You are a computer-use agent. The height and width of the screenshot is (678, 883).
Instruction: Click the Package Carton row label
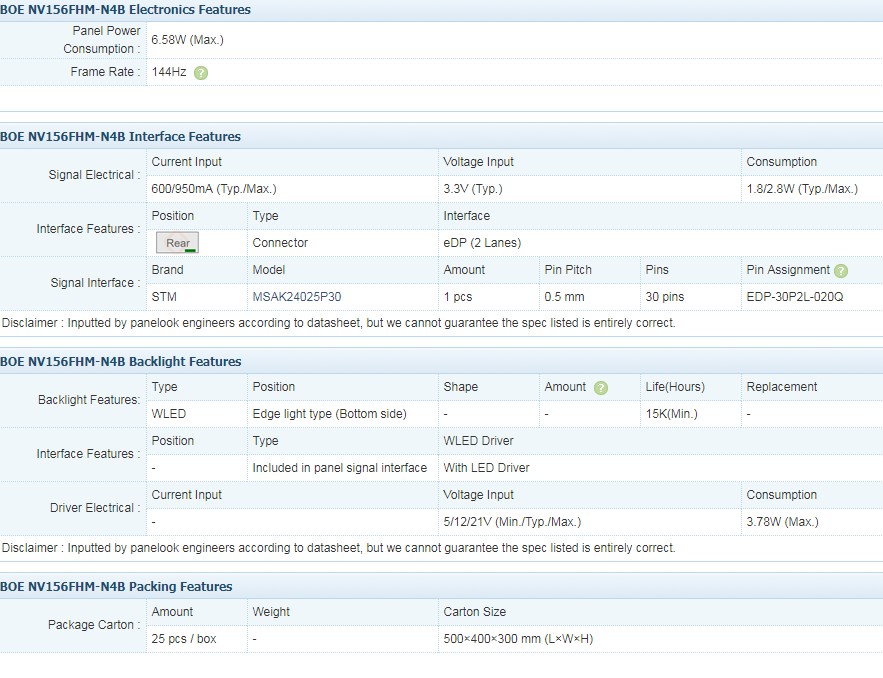94,625
